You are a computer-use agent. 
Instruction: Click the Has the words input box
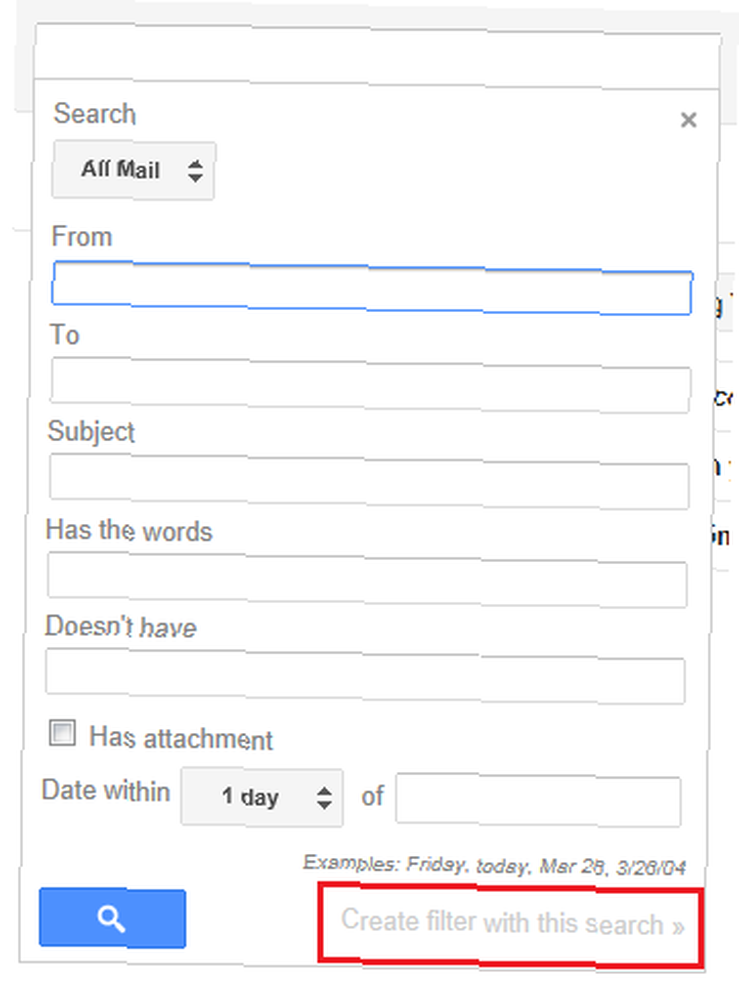click(367, 579)
